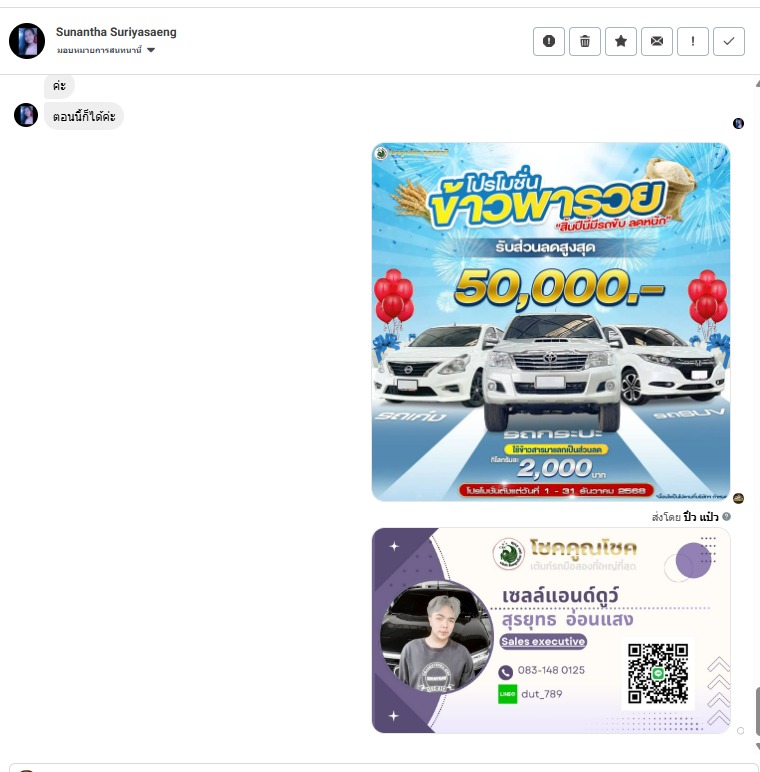Click the dropdown arrow beside มอบหมายการสนทนานี้
This screenshot has width=760, height=772.
click(x=151, y=50)
